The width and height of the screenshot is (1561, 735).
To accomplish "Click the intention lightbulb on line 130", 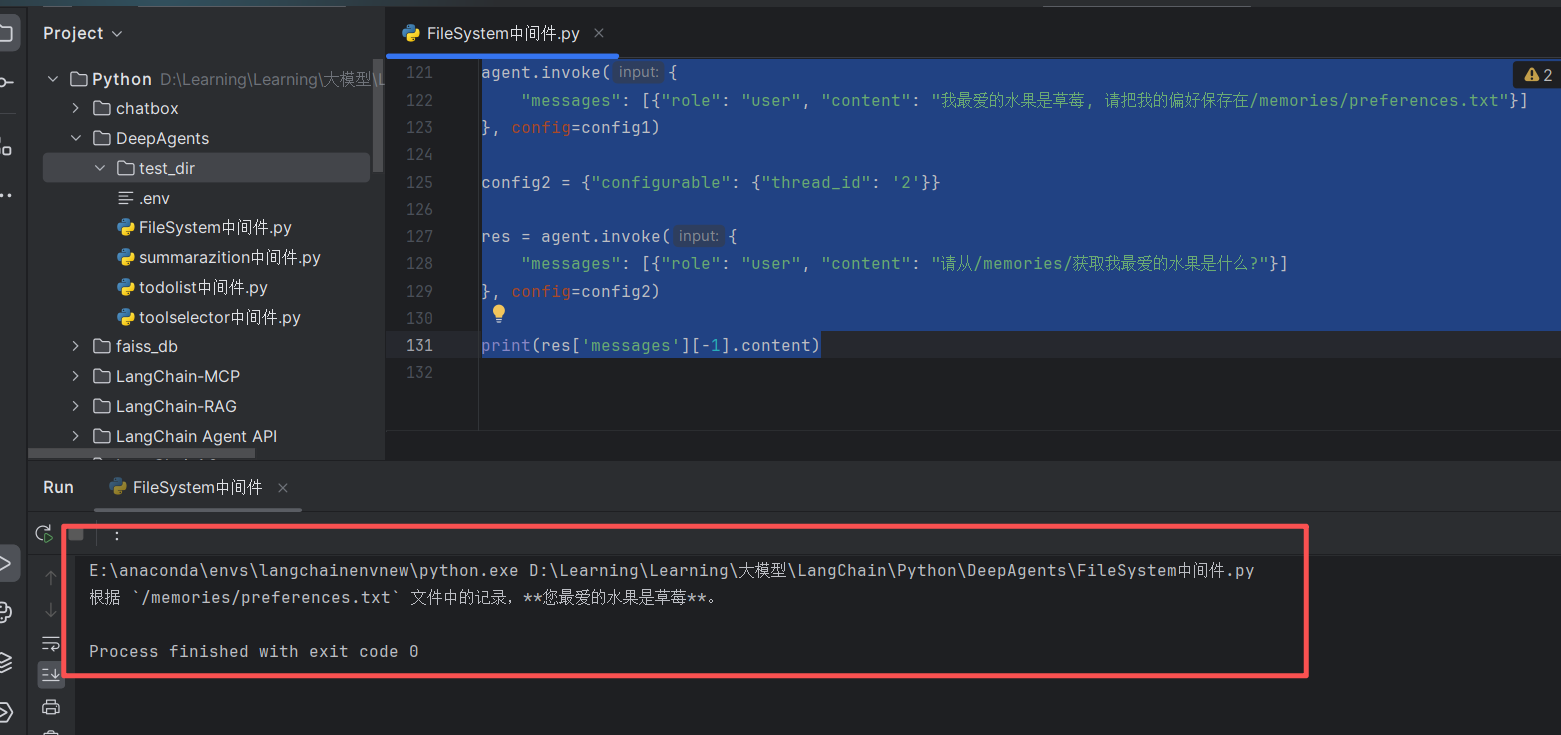I will click(x=499, y=314).
